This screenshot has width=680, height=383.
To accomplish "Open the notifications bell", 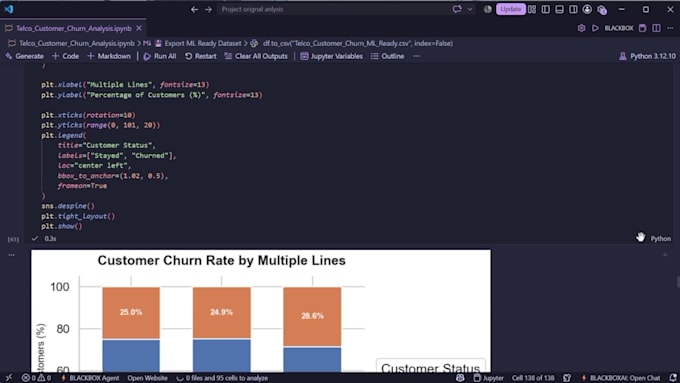I will (x=673, y=378).
